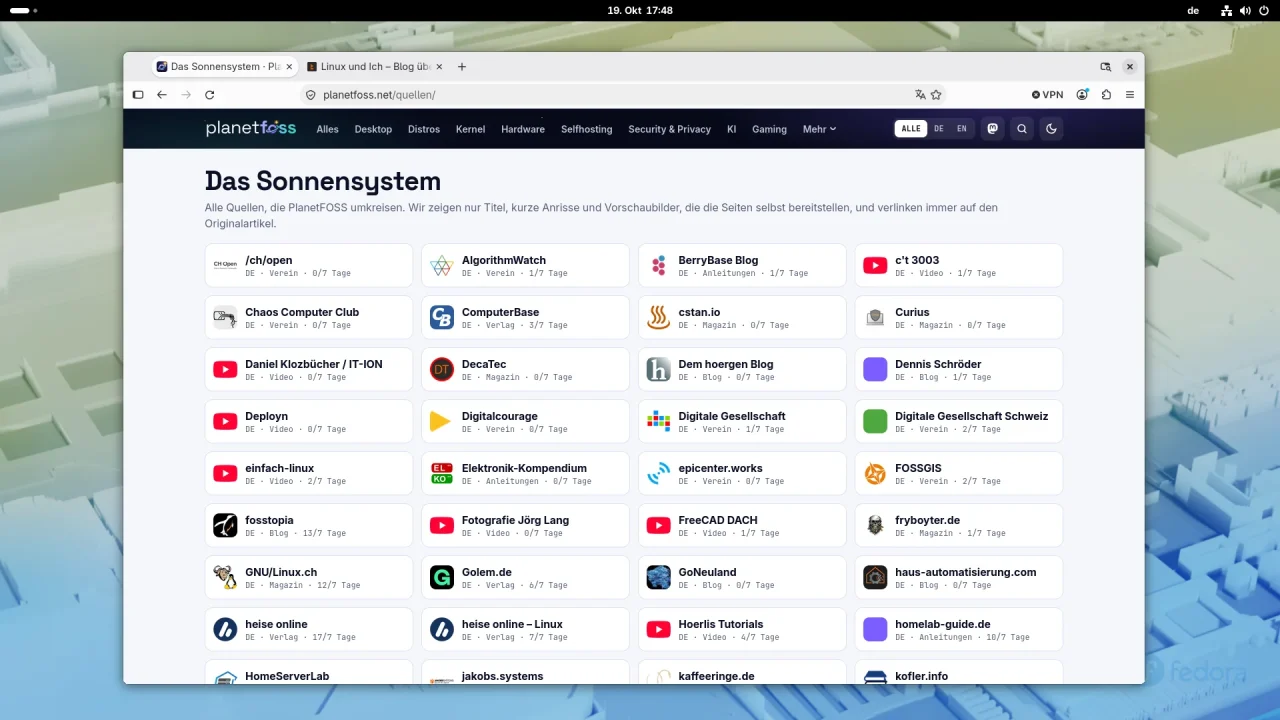Open the volume icon in top bar

(x=1245, y=10)
